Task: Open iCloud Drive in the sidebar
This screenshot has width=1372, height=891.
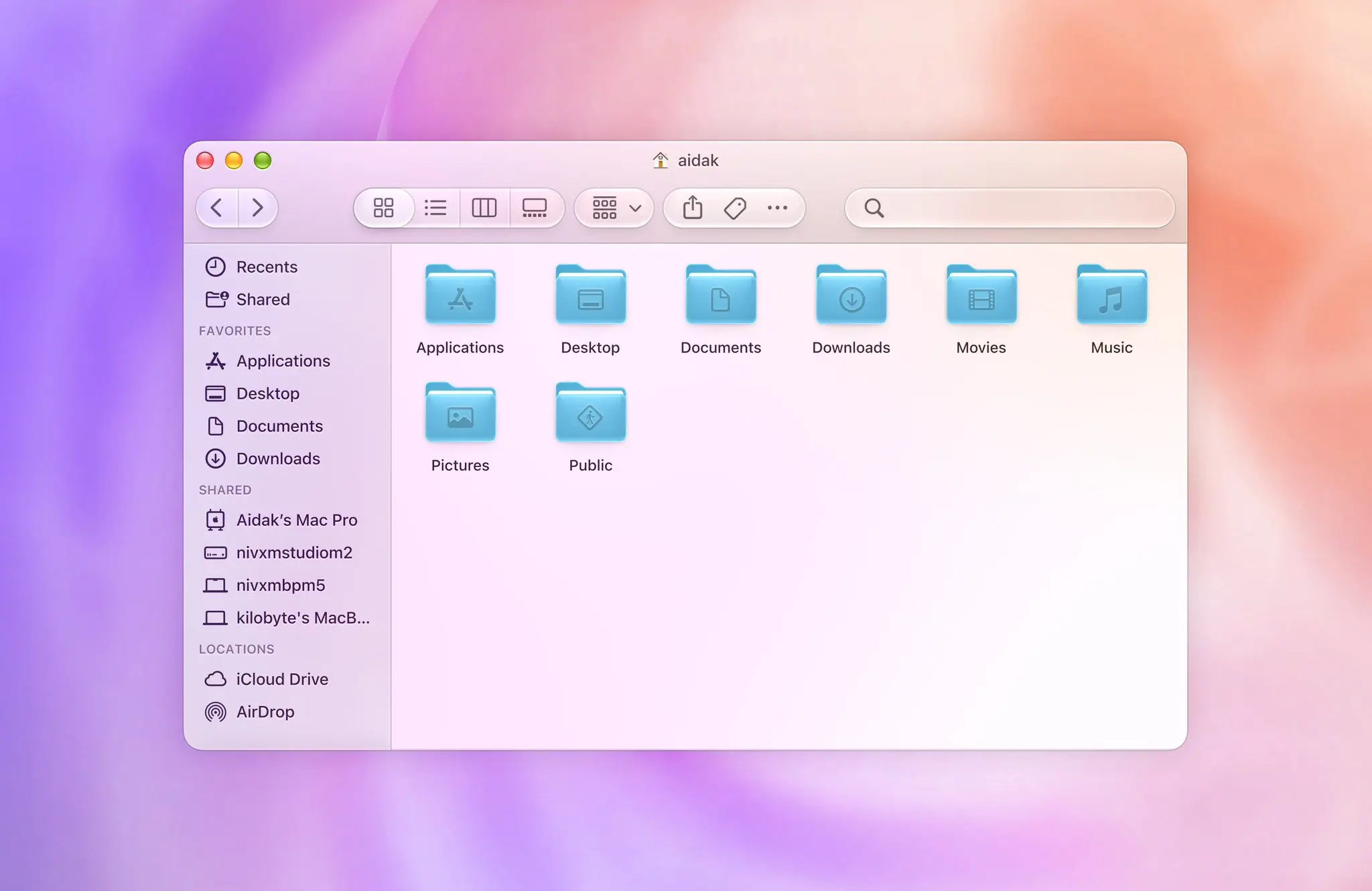Action: tap(281, 679)
